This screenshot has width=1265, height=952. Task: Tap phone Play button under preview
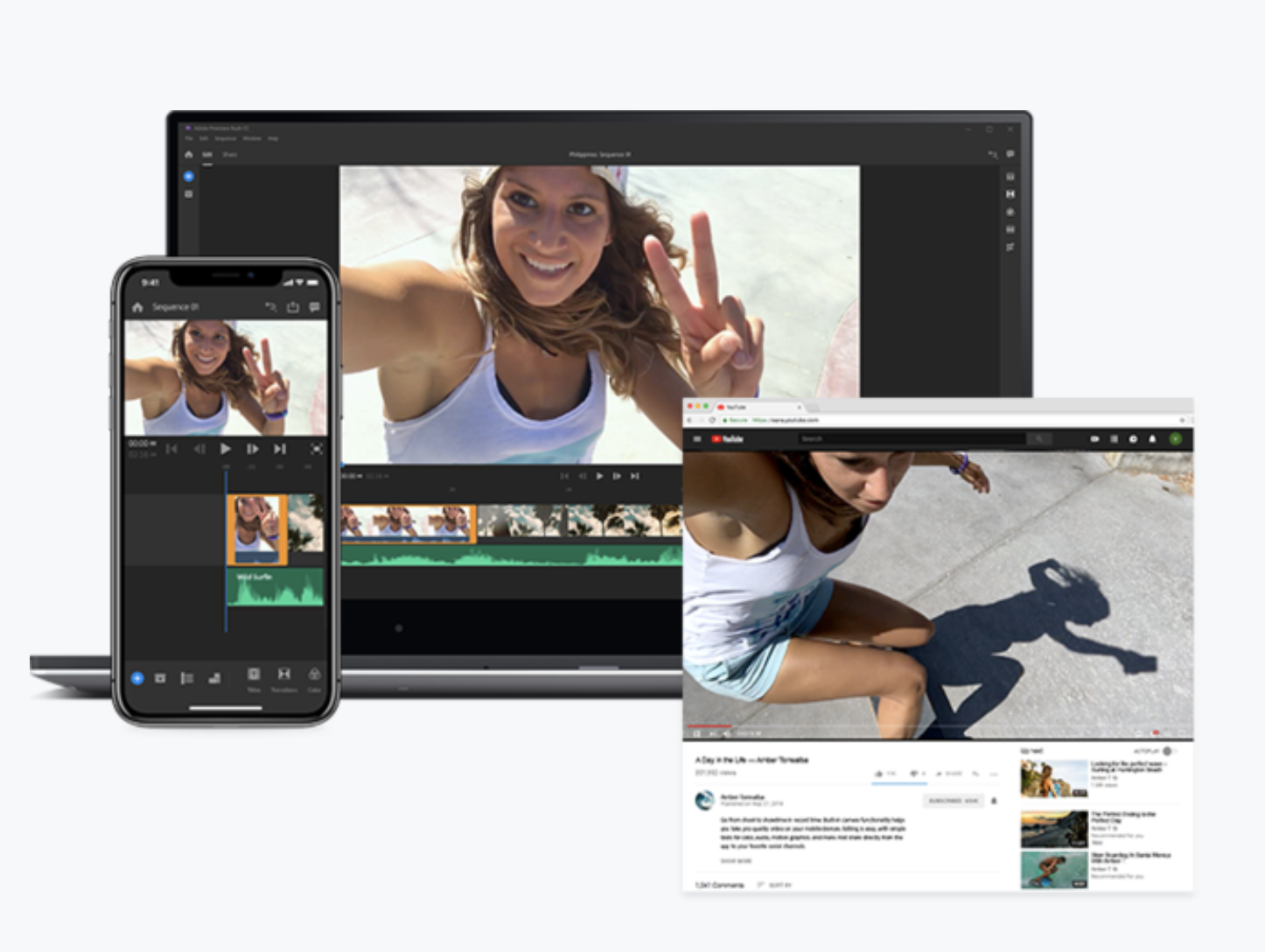[225, 449]
